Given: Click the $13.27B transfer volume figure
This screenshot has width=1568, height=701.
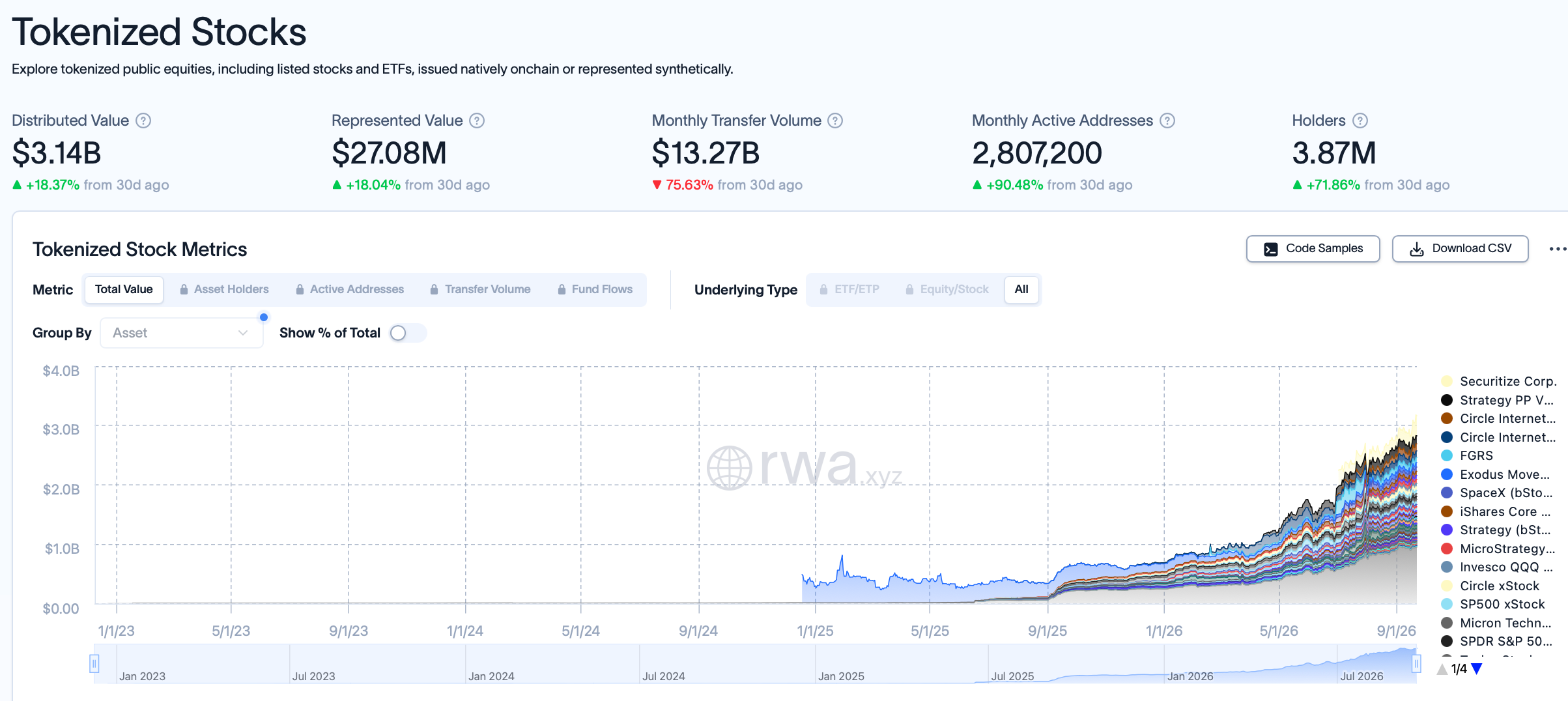Looking at the screenshot, I should (706, 153).
